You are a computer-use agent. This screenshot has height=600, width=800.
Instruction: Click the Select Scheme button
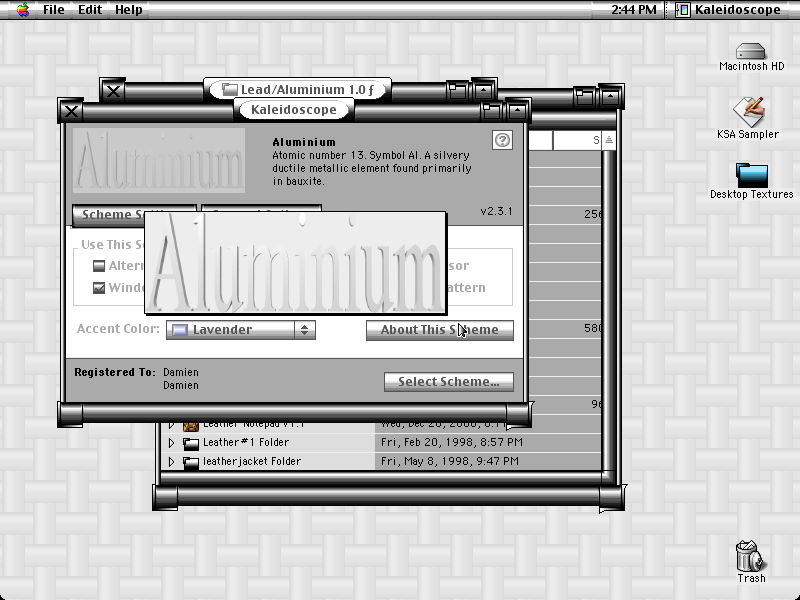(449, 382)
